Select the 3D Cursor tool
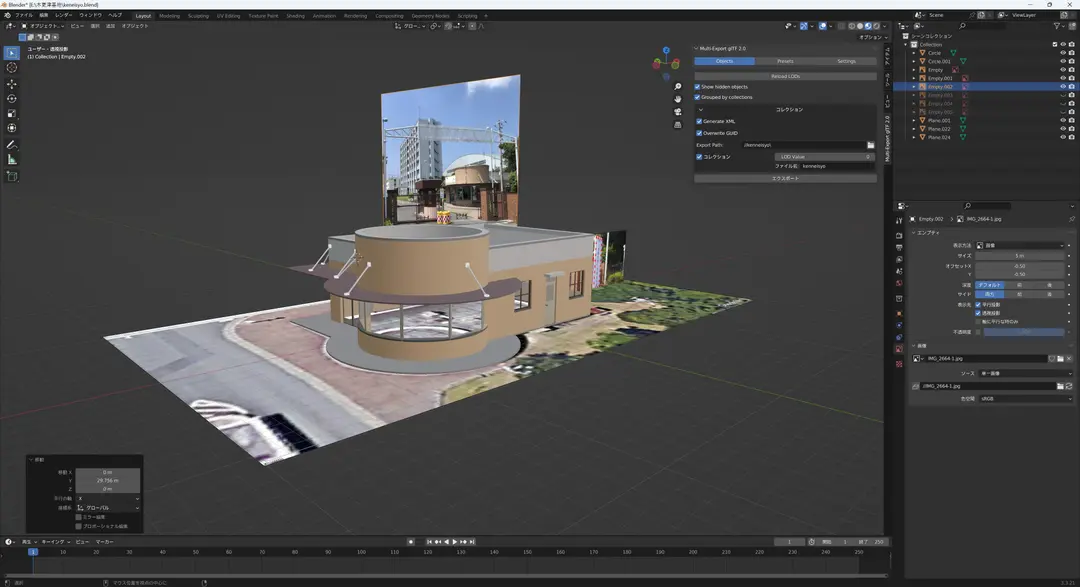 12,68
